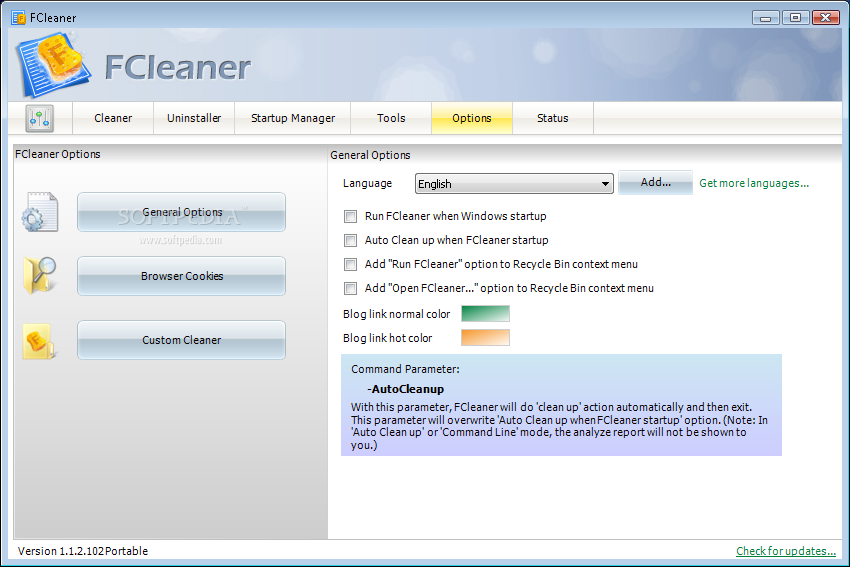Open the Custom Cleaner section button

(182, 340)
